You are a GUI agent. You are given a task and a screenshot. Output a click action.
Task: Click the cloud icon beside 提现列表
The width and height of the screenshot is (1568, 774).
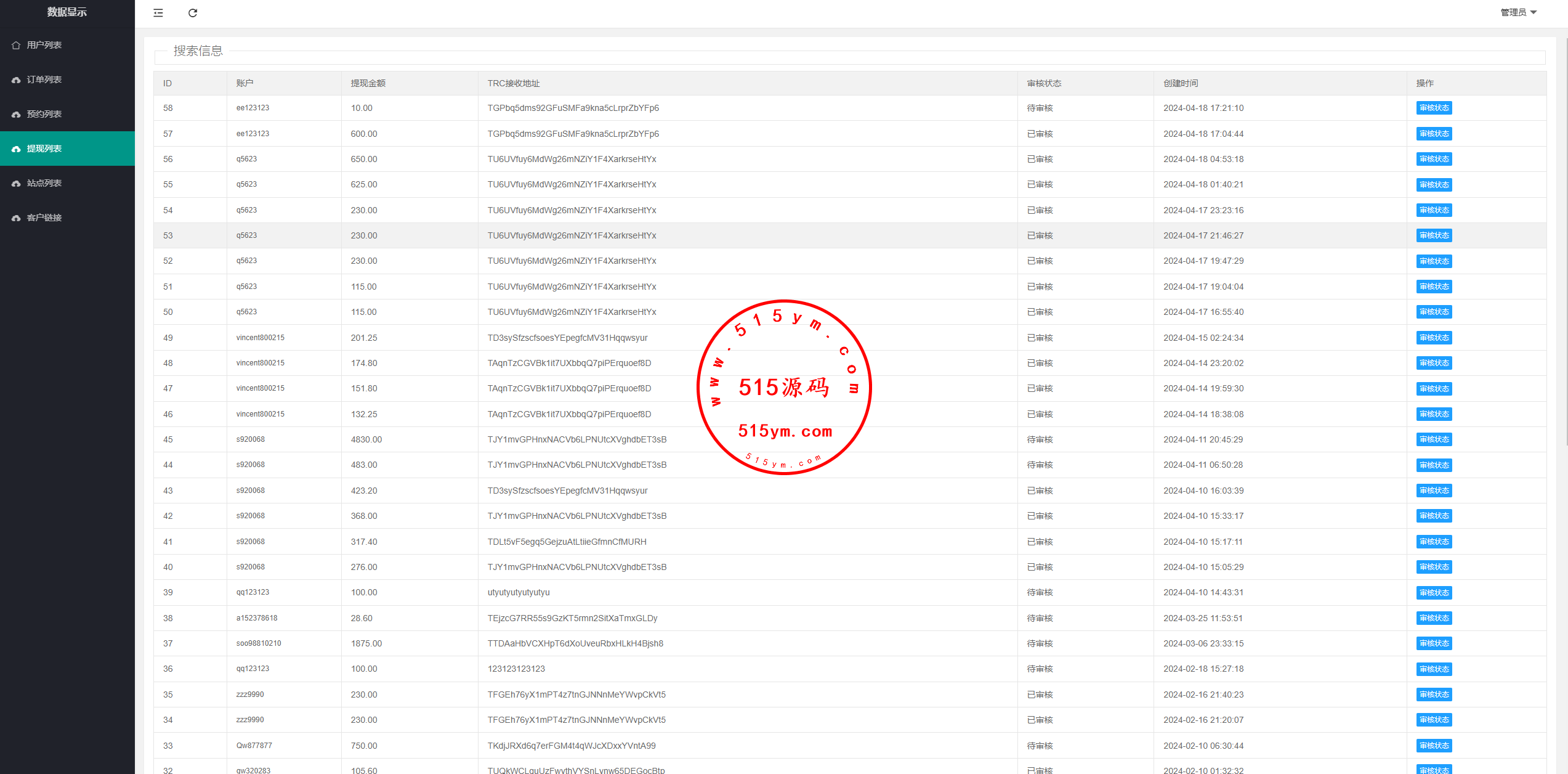[x=16, y=149]
